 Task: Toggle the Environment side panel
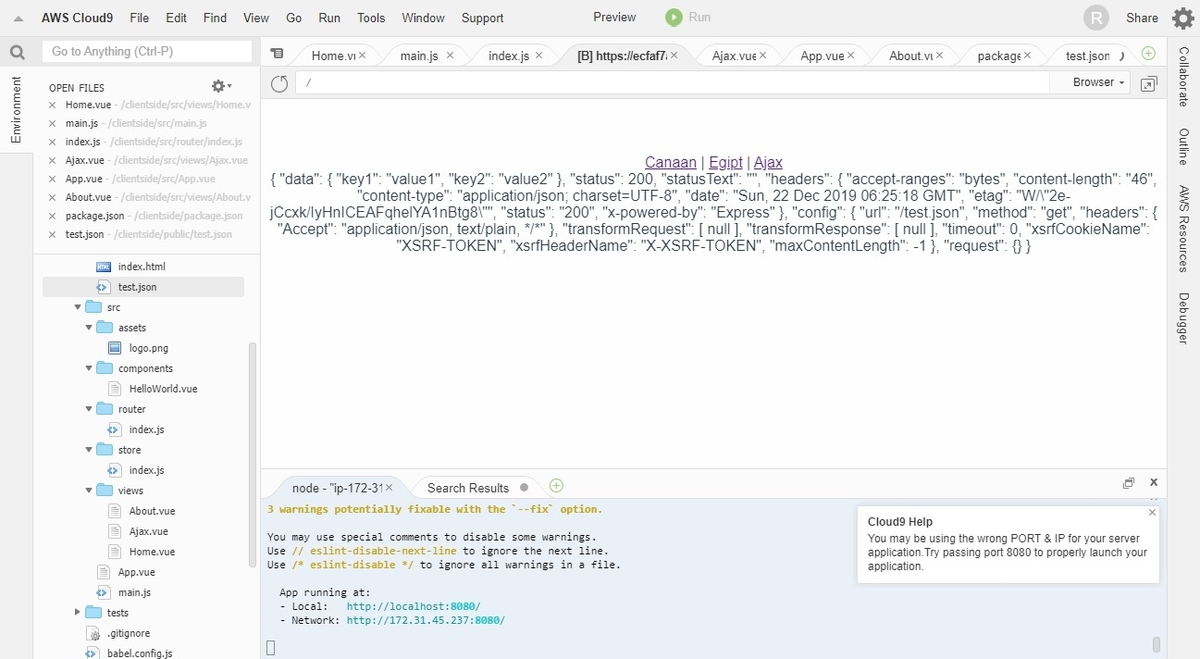tap(16, 109)
